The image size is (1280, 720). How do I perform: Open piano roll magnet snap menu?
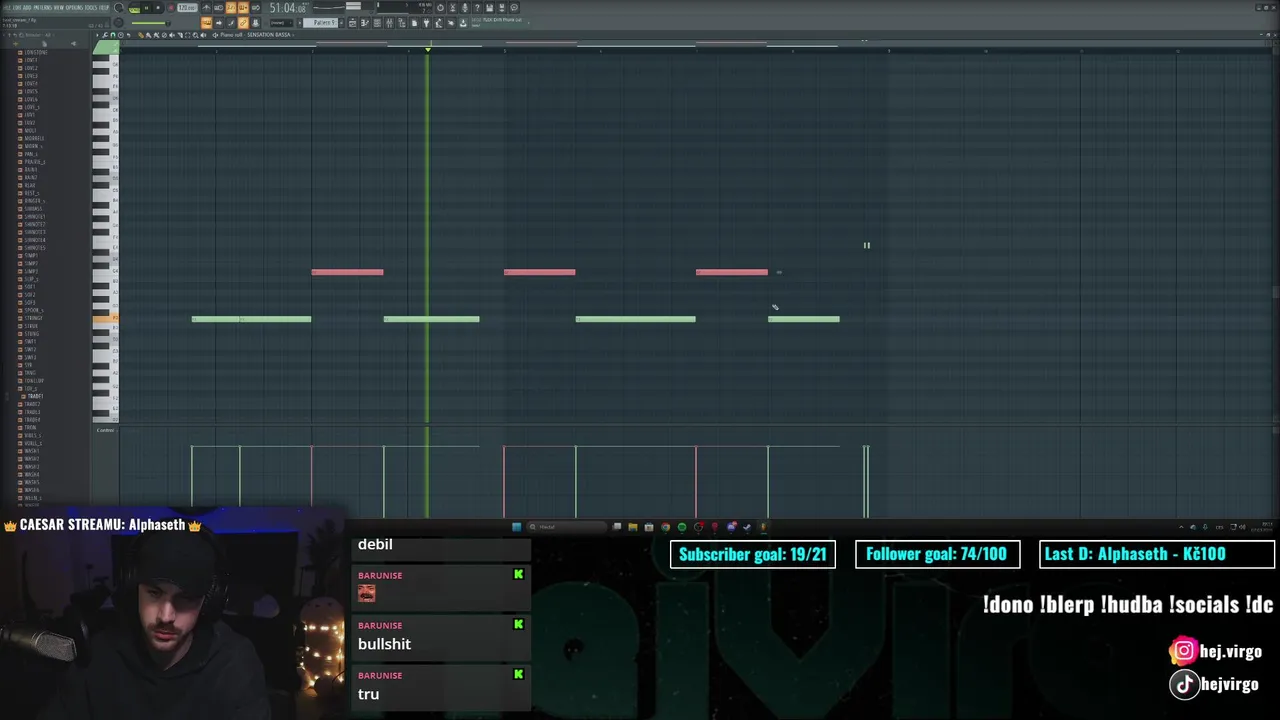click(113, 35)
